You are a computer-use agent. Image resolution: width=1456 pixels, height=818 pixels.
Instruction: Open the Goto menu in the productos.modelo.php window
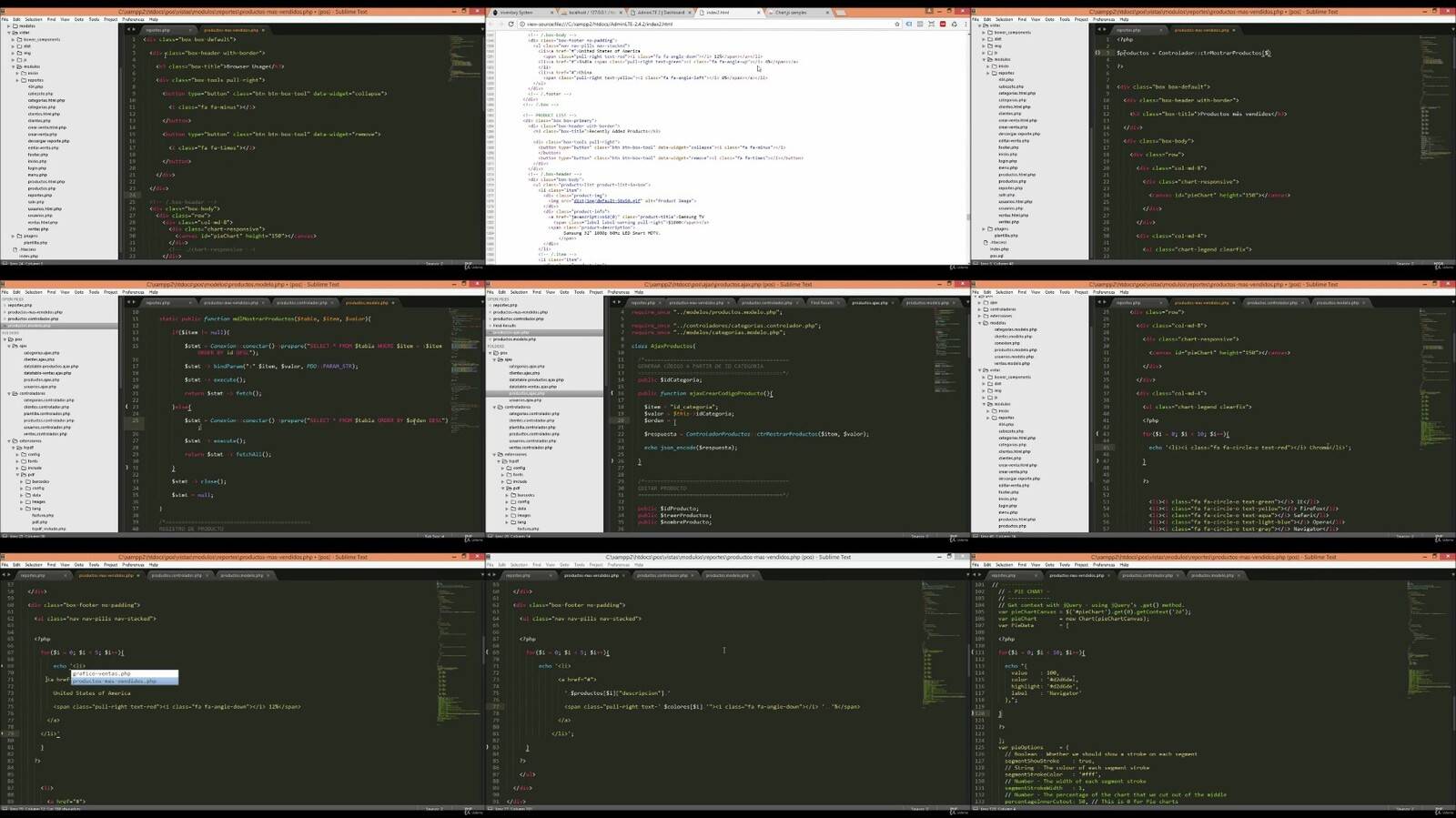pos(79,291)
